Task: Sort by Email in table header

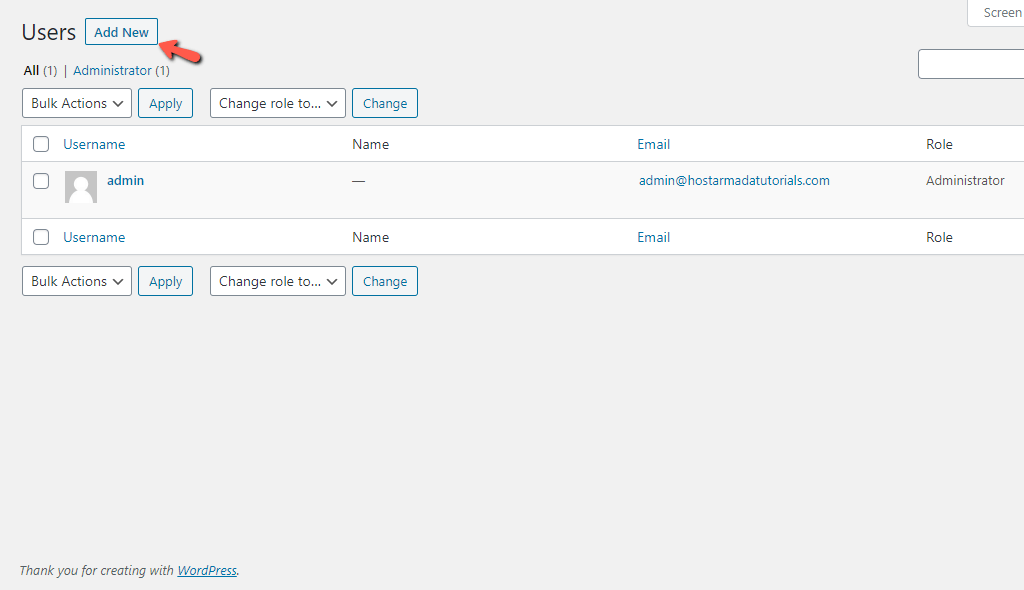Action: tap(654, 144)
